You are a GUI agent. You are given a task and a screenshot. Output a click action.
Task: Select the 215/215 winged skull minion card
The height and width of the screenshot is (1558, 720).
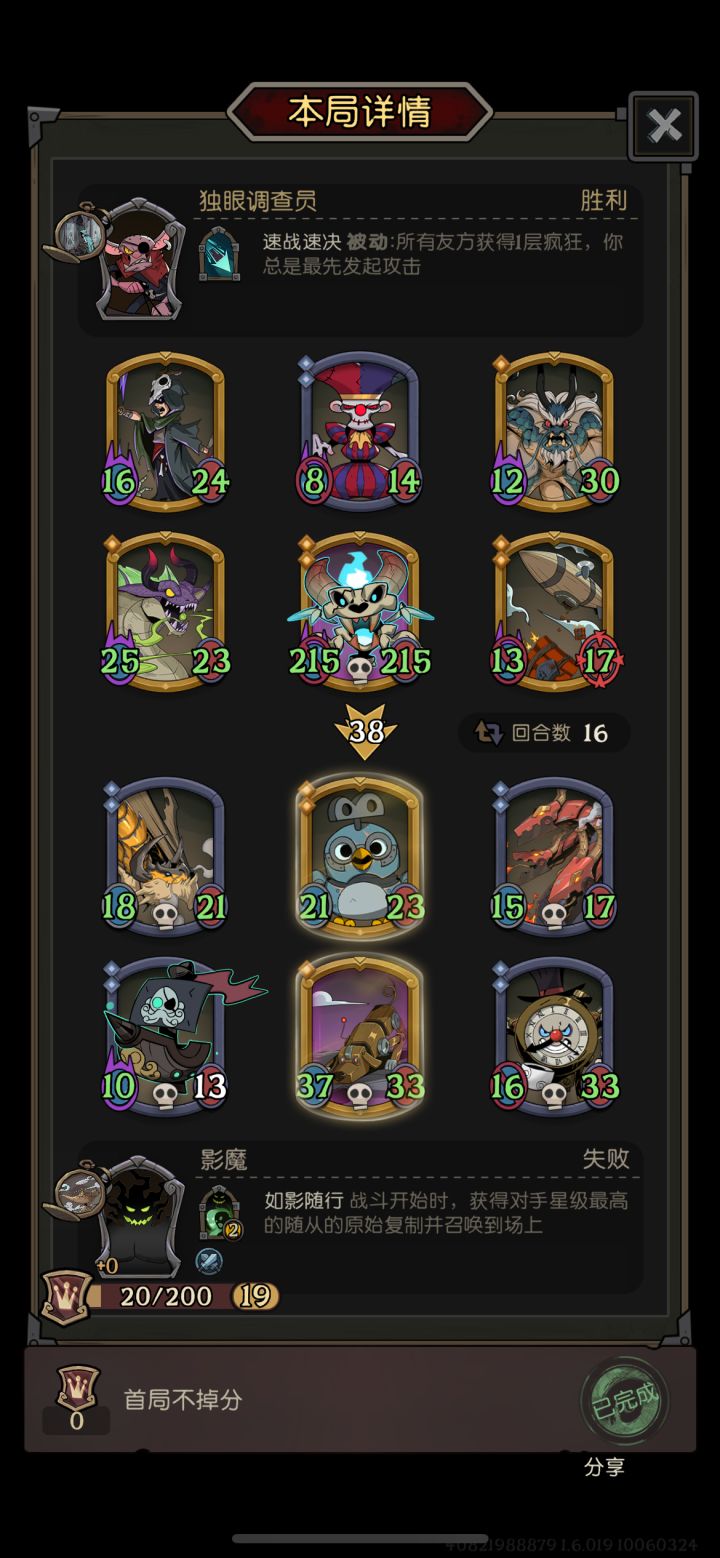(360, 610)
